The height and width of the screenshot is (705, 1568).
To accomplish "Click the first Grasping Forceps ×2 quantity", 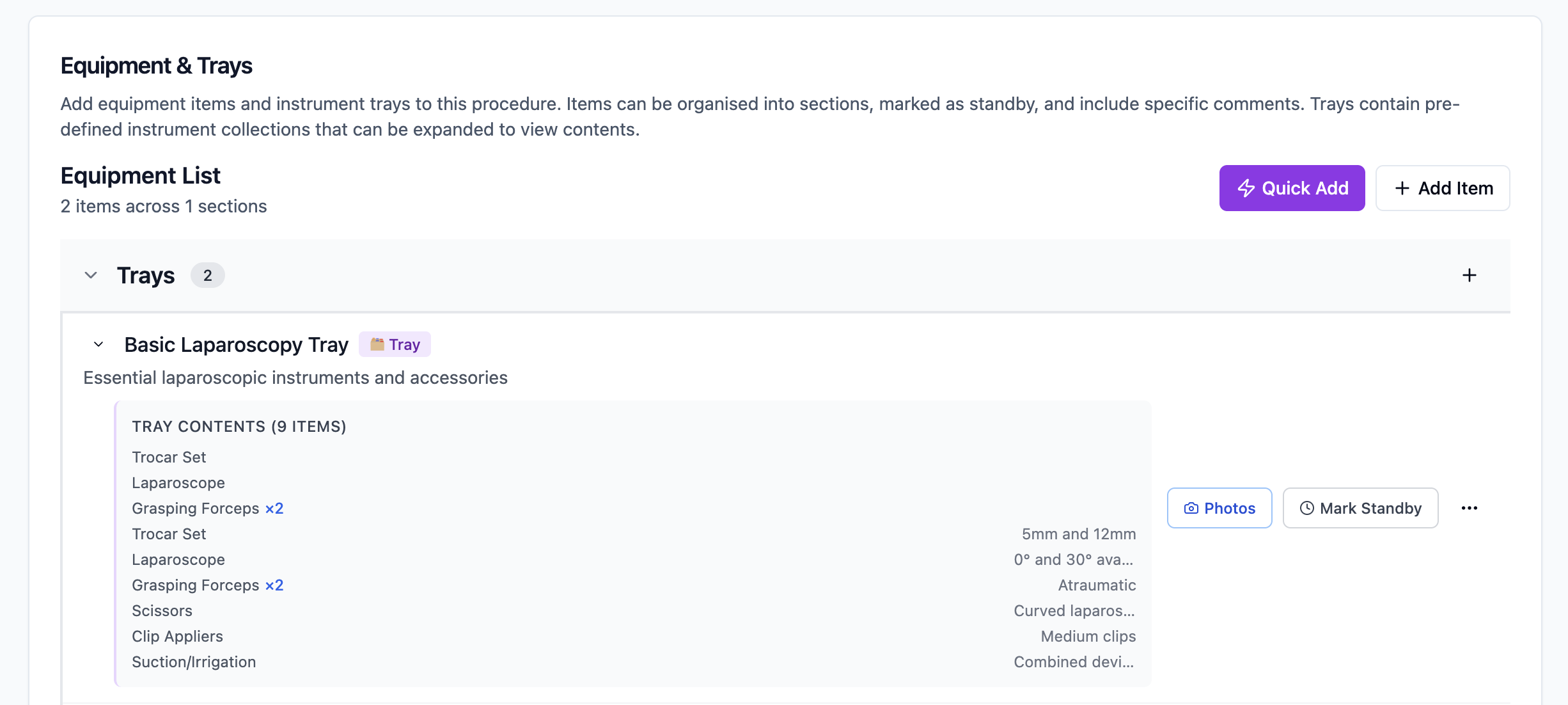I will click(x=274, y=509).
